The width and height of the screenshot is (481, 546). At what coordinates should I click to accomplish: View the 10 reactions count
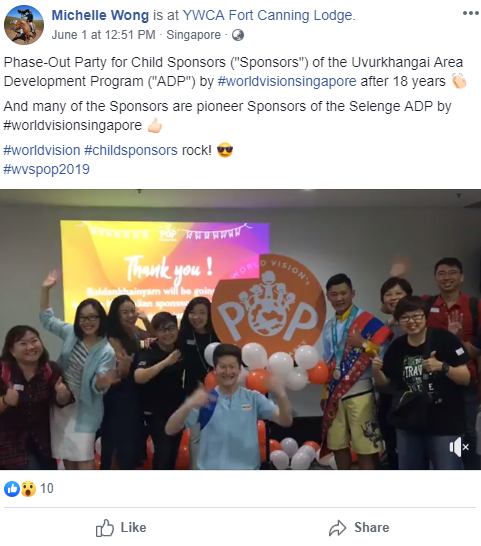tap(47, 489)
